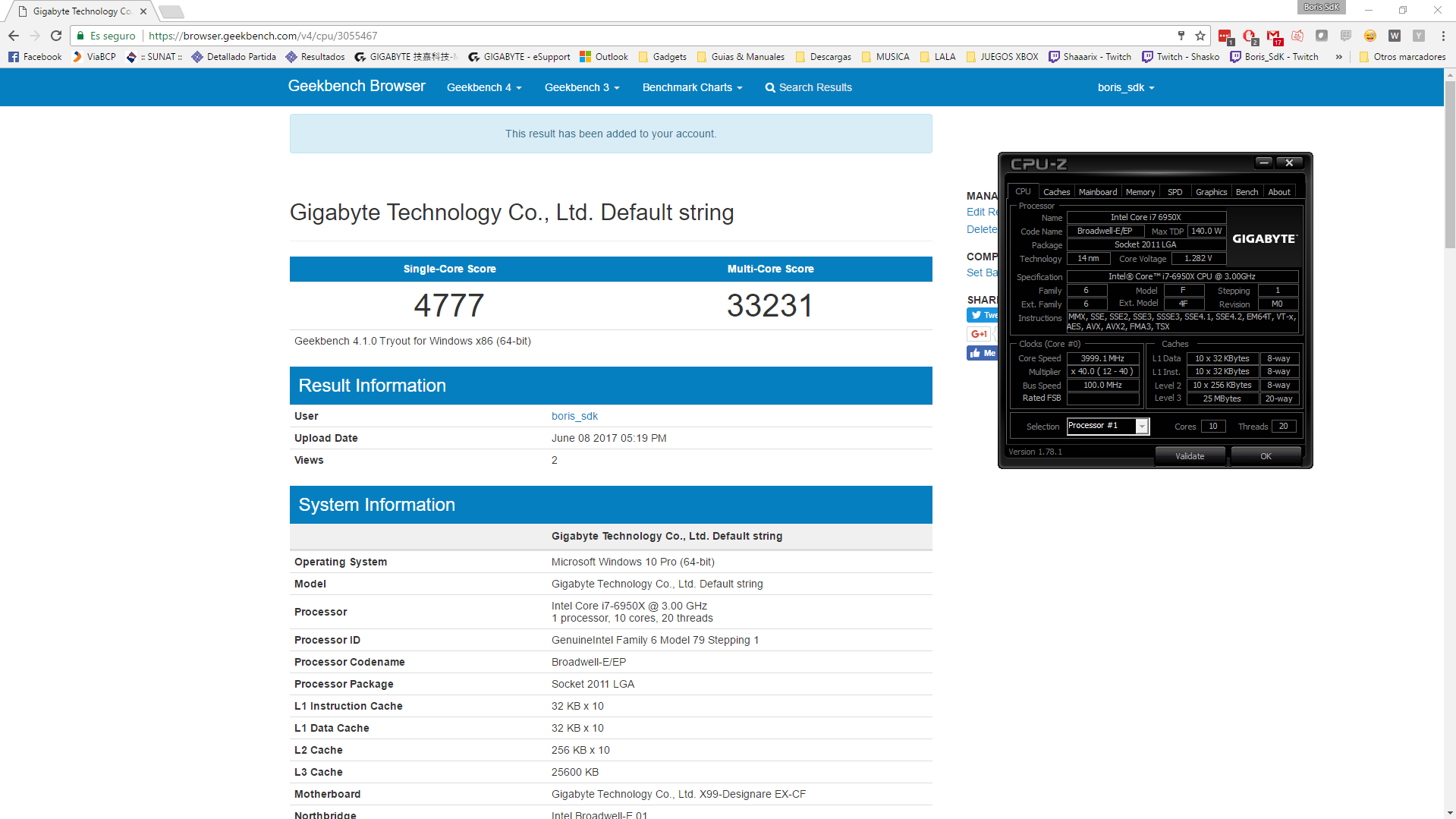Open a new browser tab

click(171, 11)
